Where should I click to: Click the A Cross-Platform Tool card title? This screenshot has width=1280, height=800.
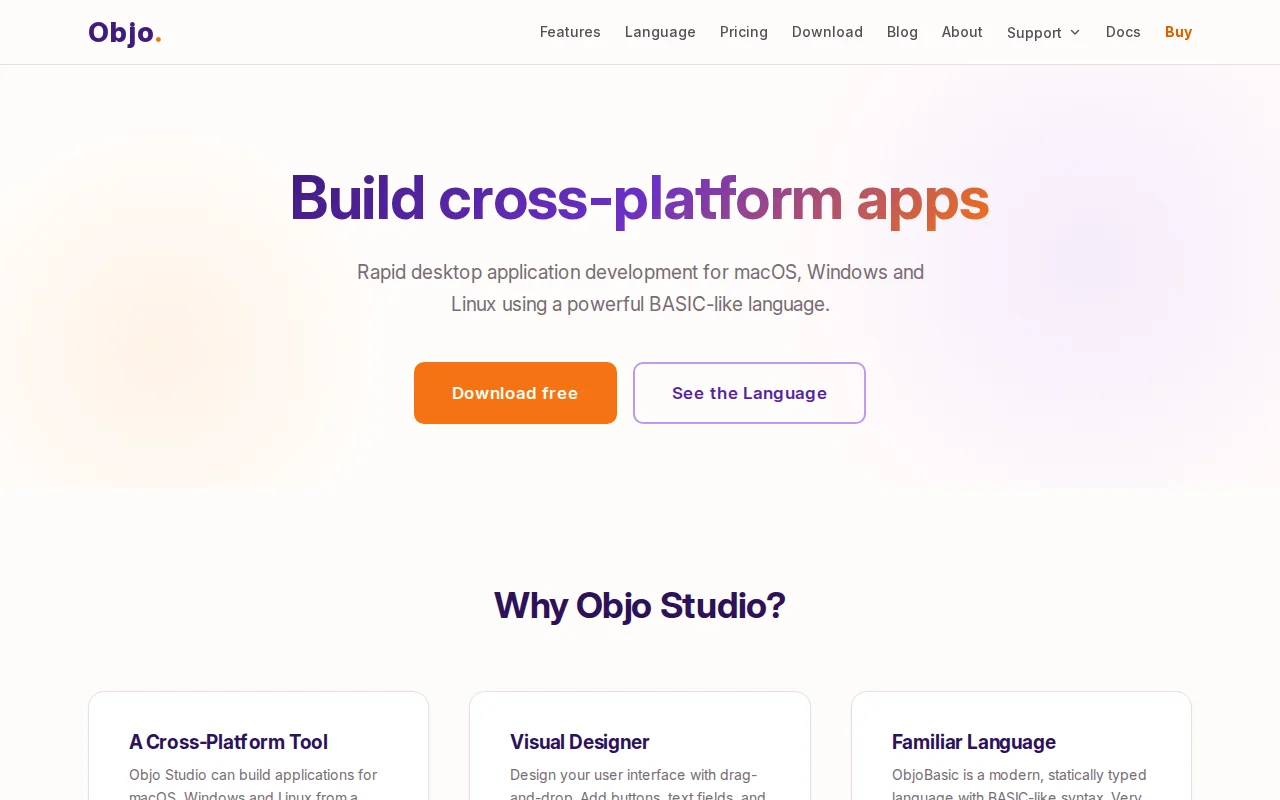(228, 742)
